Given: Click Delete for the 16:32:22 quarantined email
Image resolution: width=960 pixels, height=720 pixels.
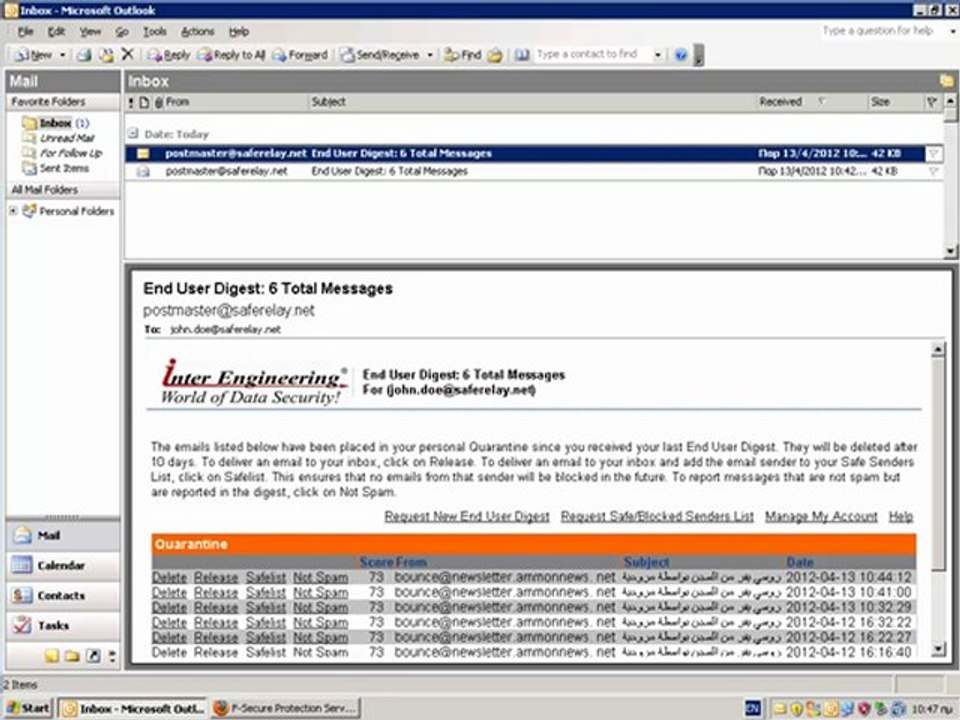Looking at the screenshot, I should (x=169, y=623).
